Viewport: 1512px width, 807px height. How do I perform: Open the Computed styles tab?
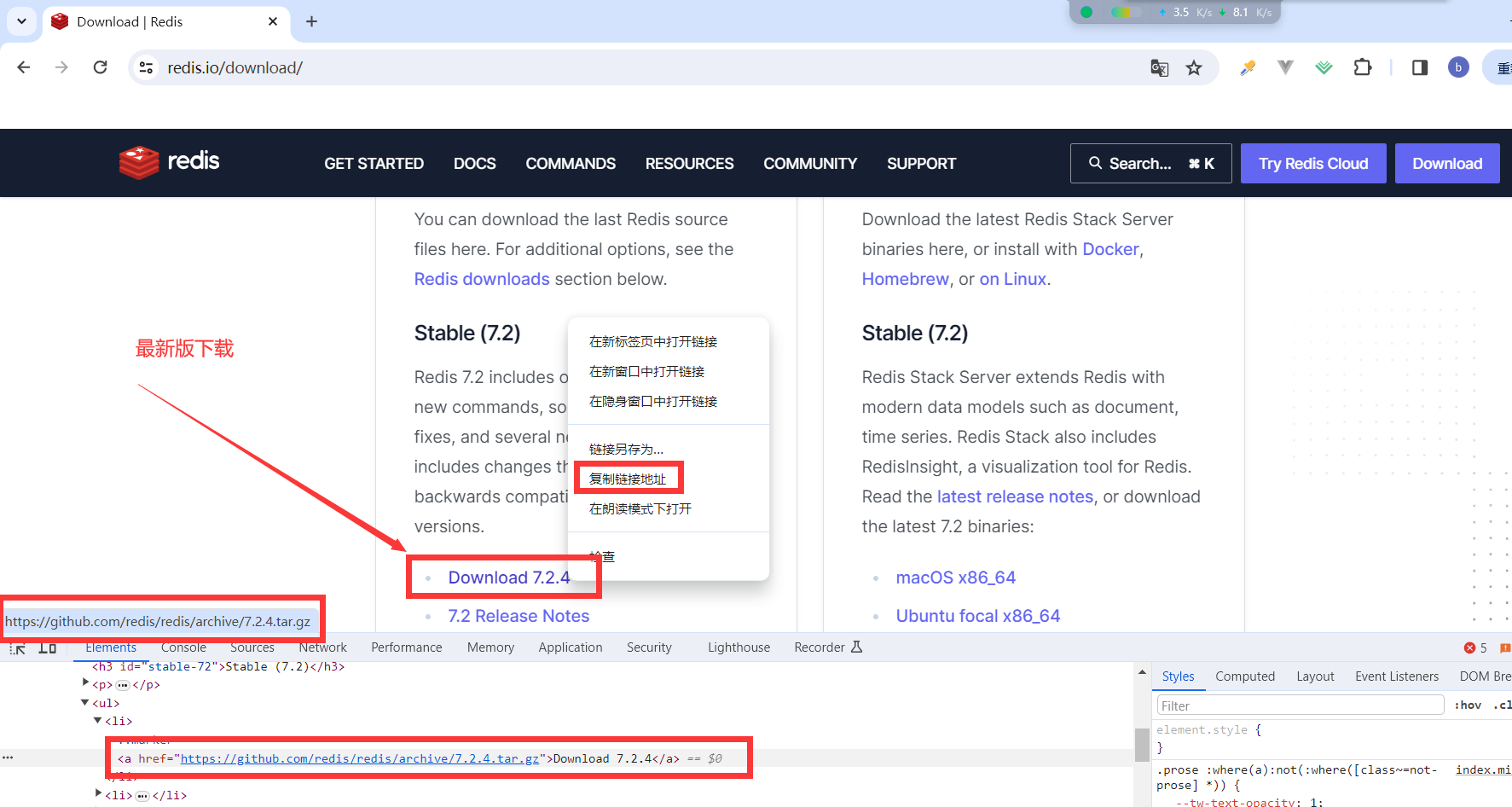click(1245, 676)
